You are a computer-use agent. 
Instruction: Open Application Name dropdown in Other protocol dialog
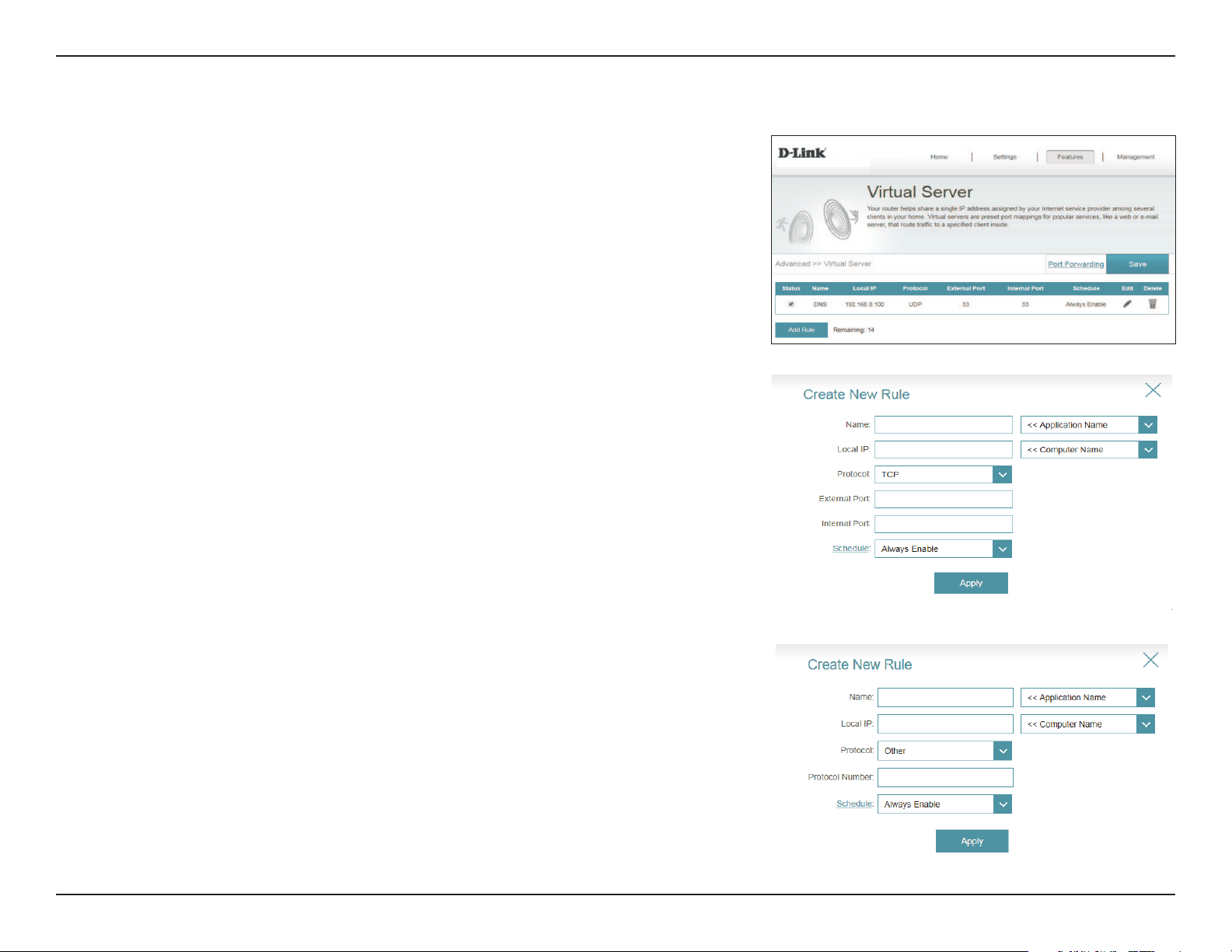coord(1087,698)
